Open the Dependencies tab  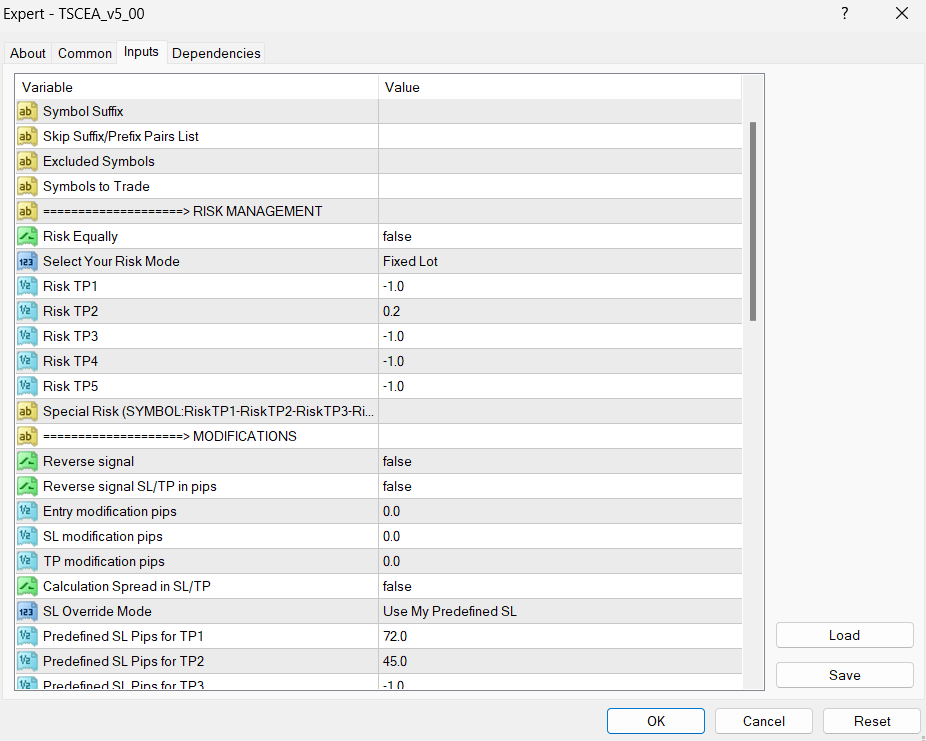pos(216,53)
